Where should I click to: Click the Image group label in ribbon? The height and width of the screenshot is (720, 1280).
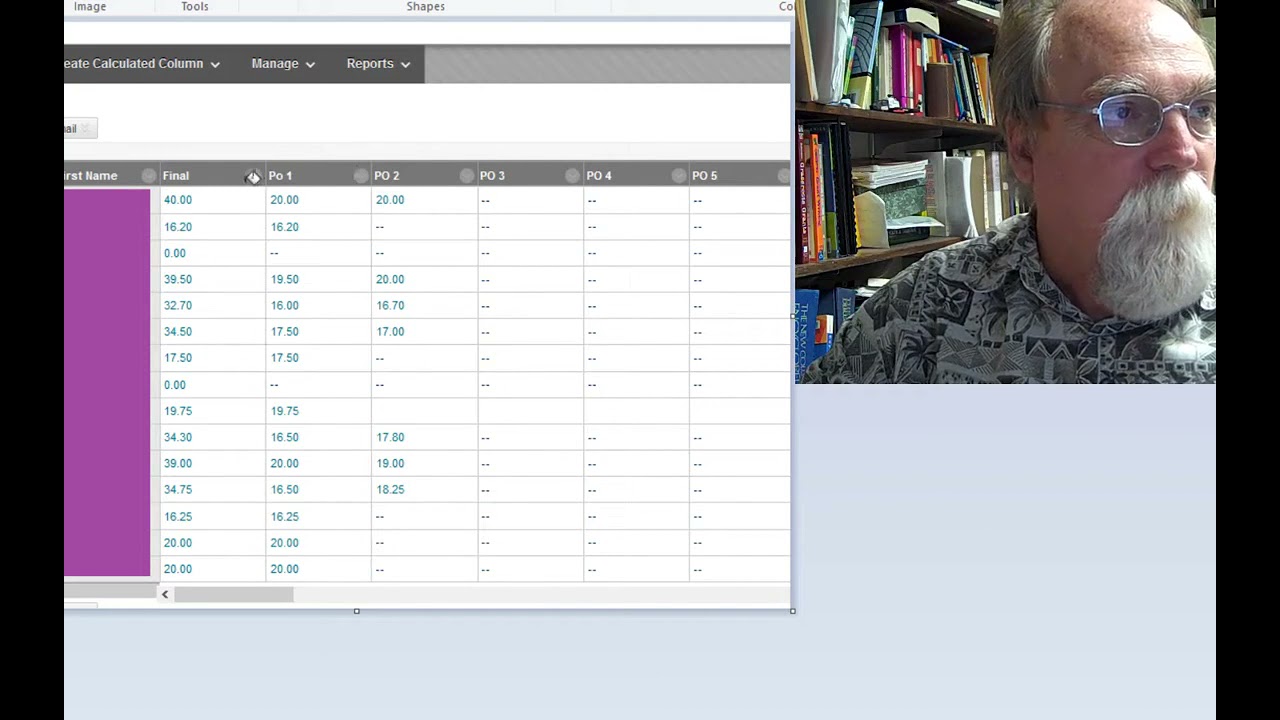click(90, 7)
